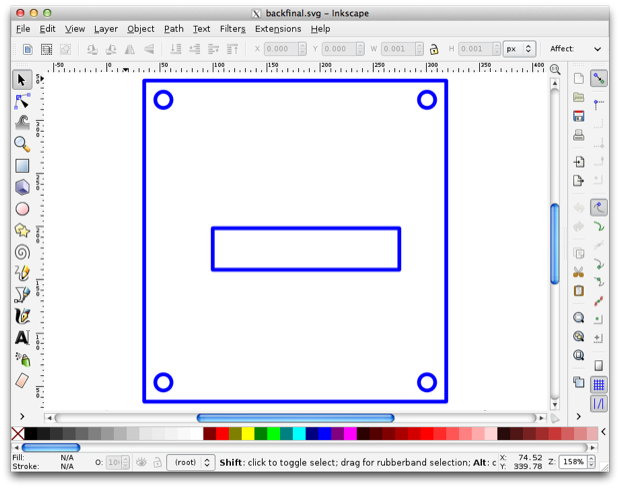Toggle snap nodes or handles
This screenshot has width=620, height=488.
pos(599,207)
